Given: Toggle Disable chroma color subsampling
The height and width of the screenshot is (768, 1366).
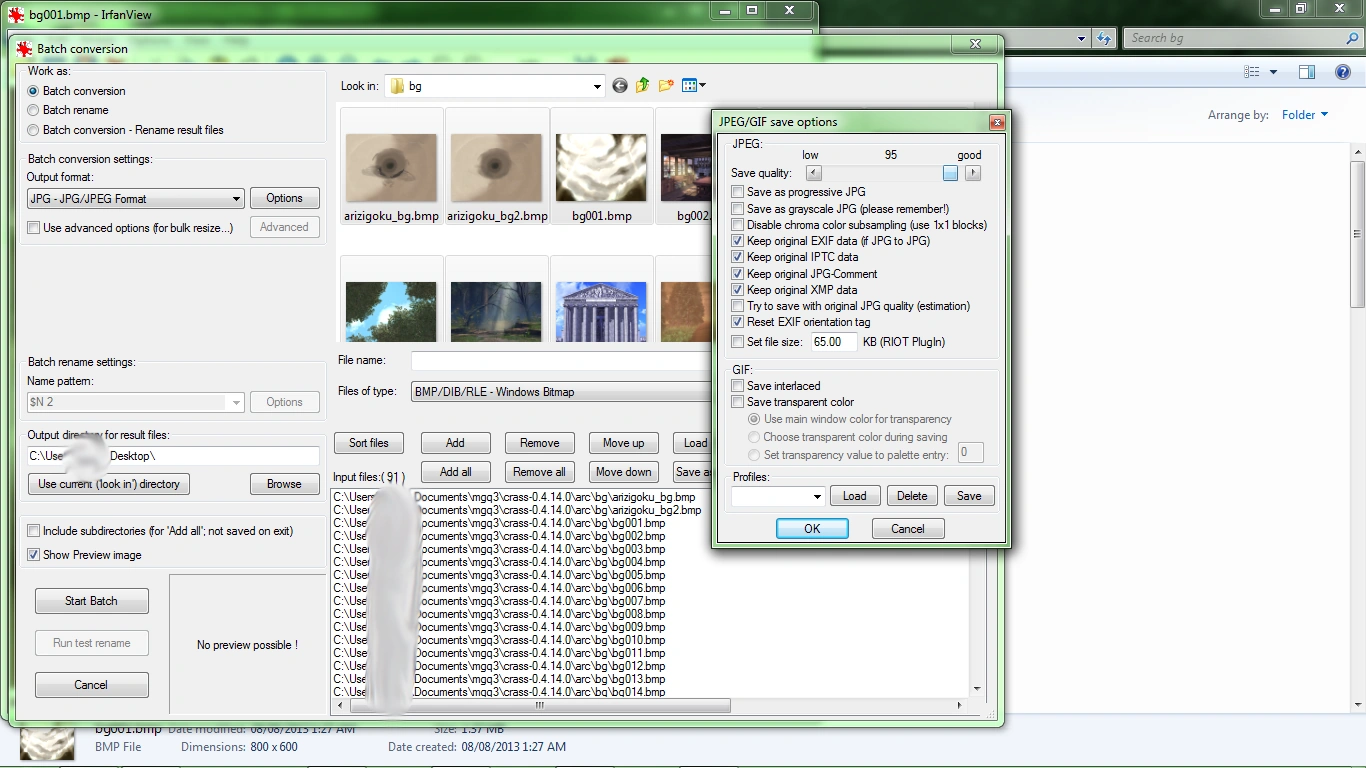Looking at the screenshot, I should click(x=738, y=225).
